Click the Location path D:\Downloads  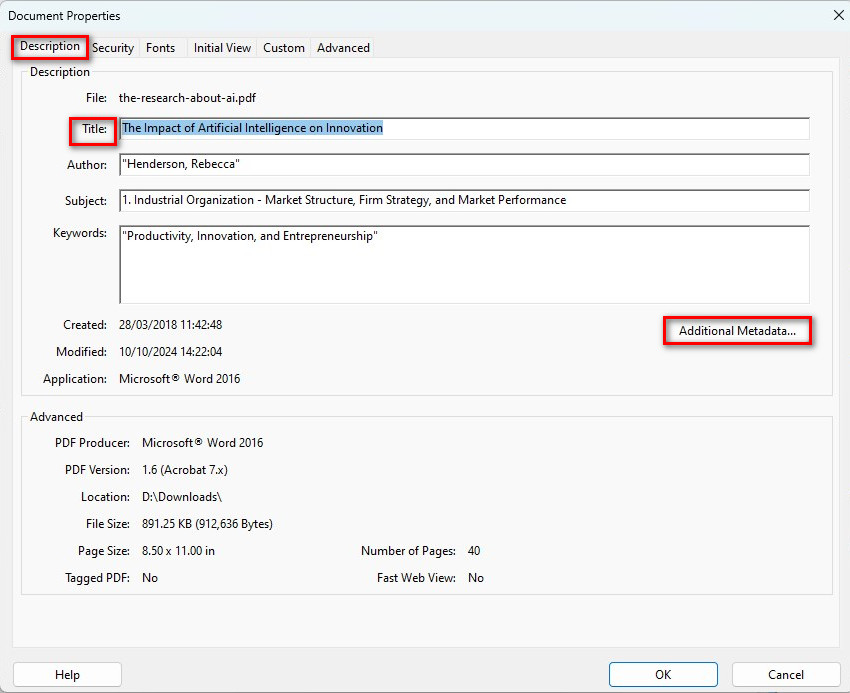click(x=183, y=496)
